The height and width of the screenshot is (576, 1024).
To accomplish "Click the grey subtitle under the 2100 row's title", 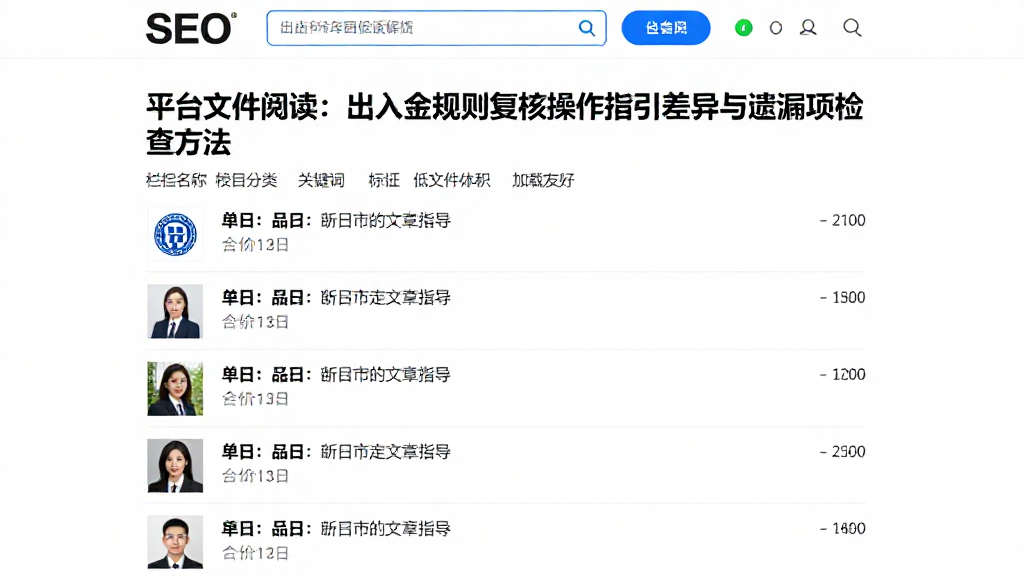I will pyautogui.click(x=255, y=245).
